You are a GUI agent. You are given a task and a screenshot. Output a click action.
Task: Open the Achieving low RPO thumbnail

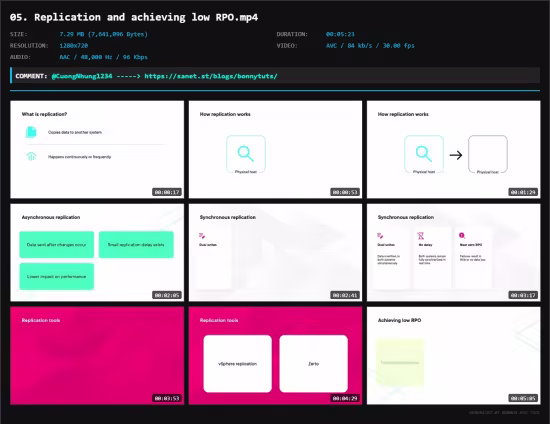(x=454, y=356)
